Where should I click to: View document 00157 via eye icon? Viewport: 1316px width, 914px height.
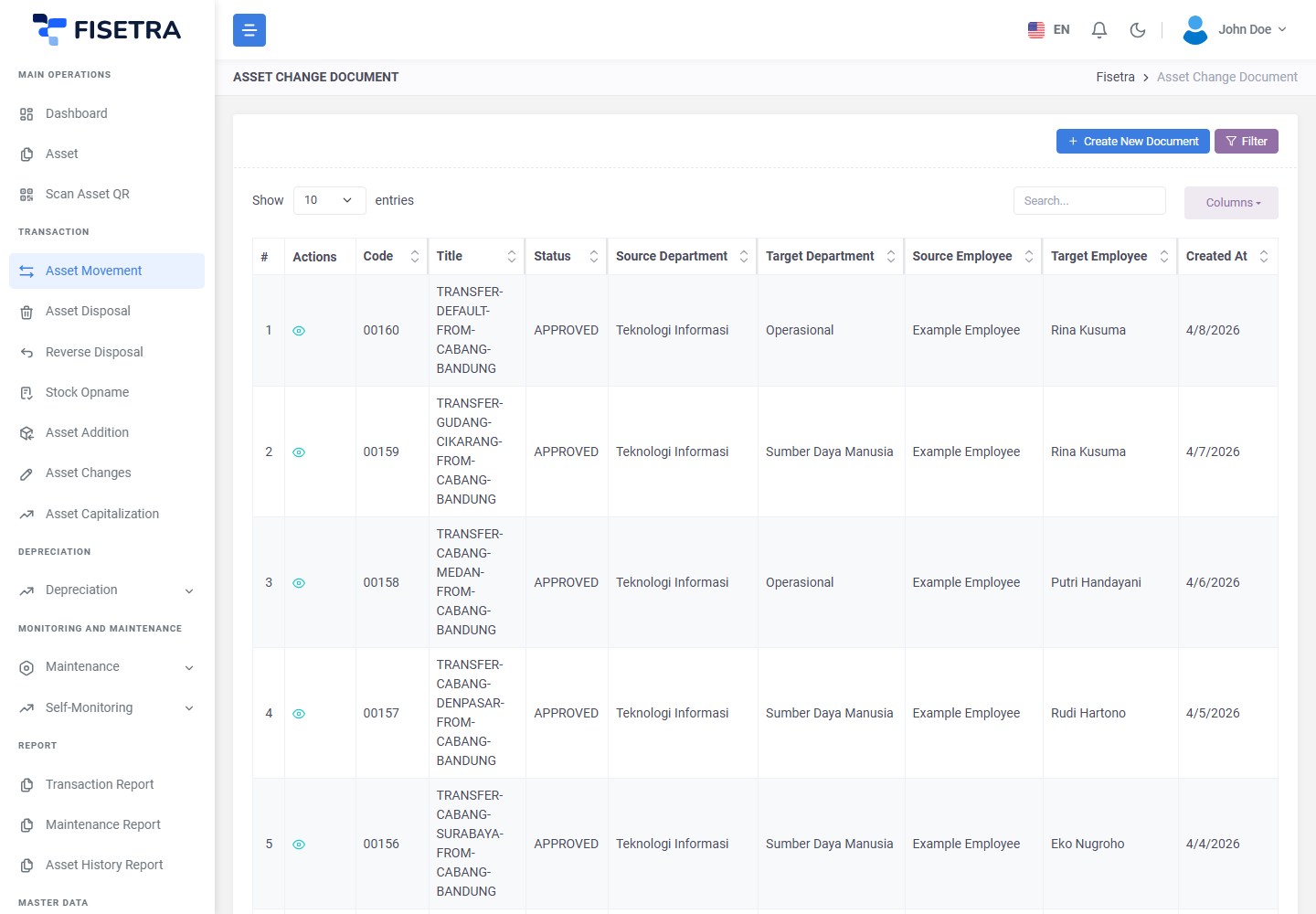pyautogui.click(x=299, y=714)
